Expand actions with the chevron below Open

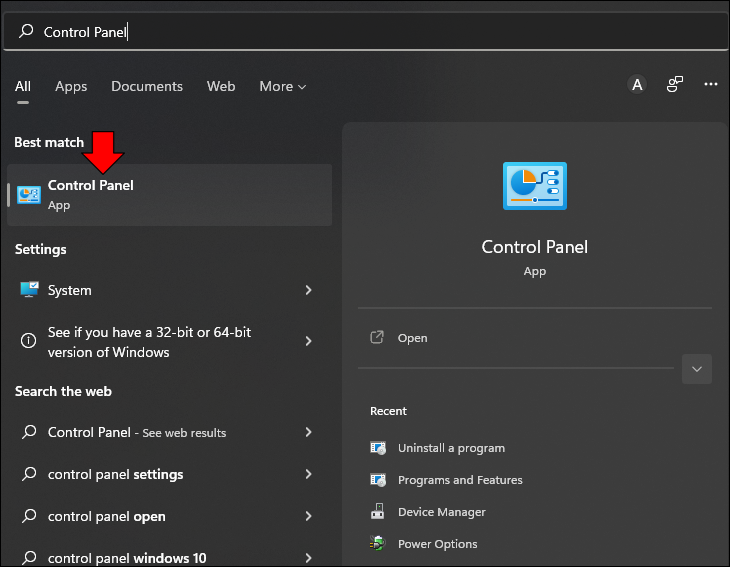[696, 369]
